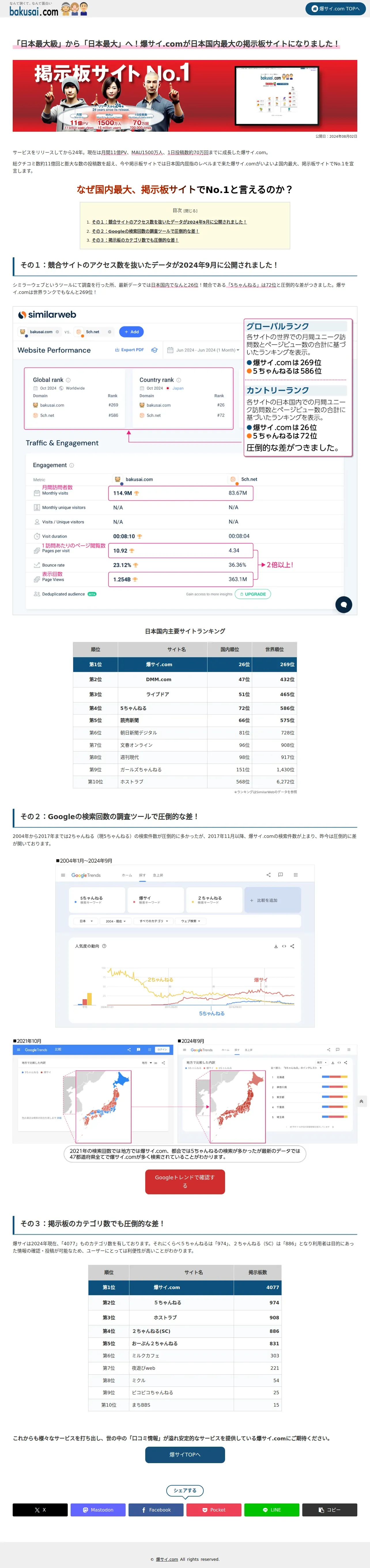Jump to section その1 from the contents list
Viewport: 370px width, 1568px height.
[169, 222]
